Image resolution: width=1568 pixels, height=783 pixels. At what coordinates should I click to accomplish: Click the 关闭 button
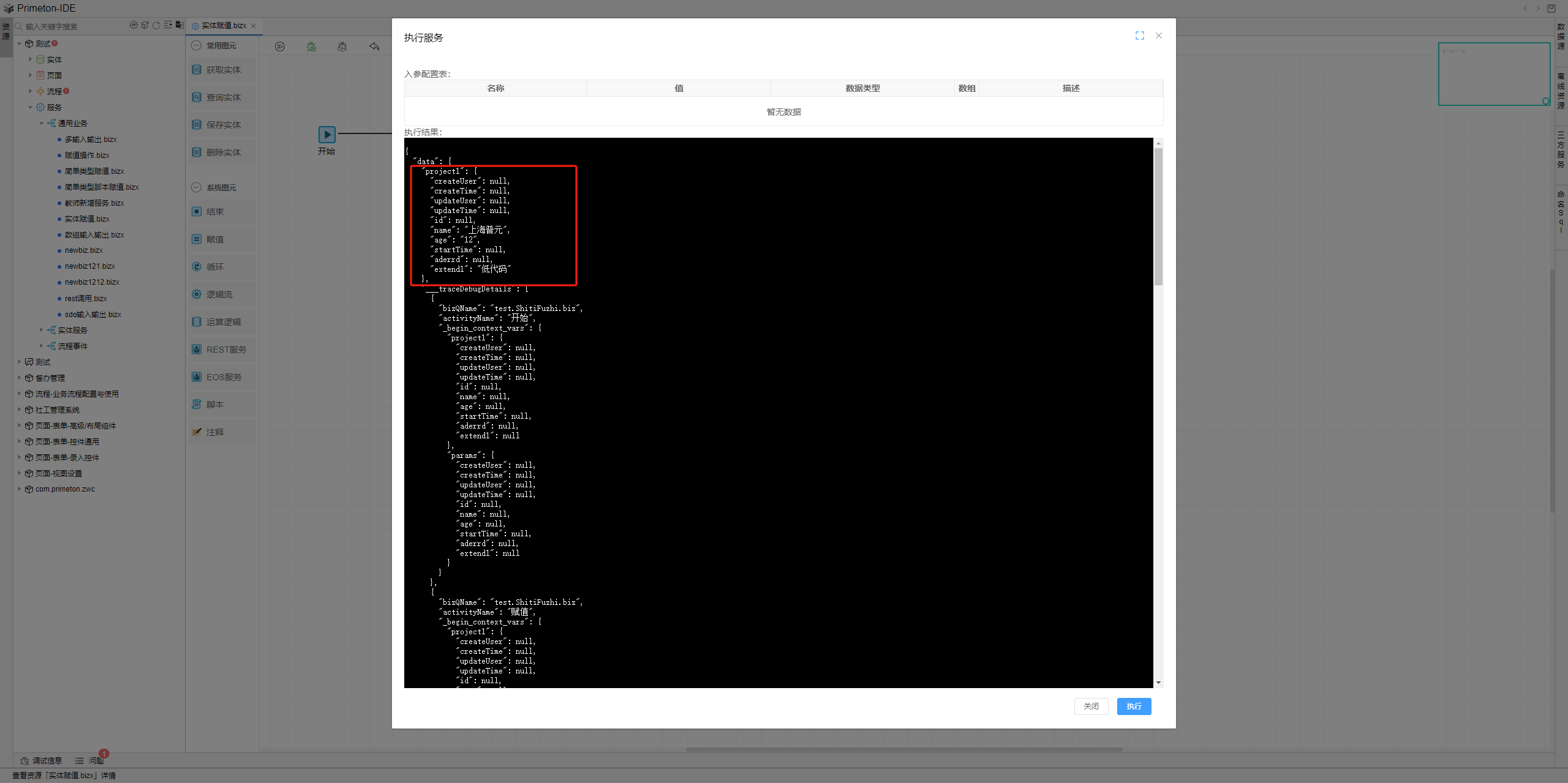[x=1091, y=706]
